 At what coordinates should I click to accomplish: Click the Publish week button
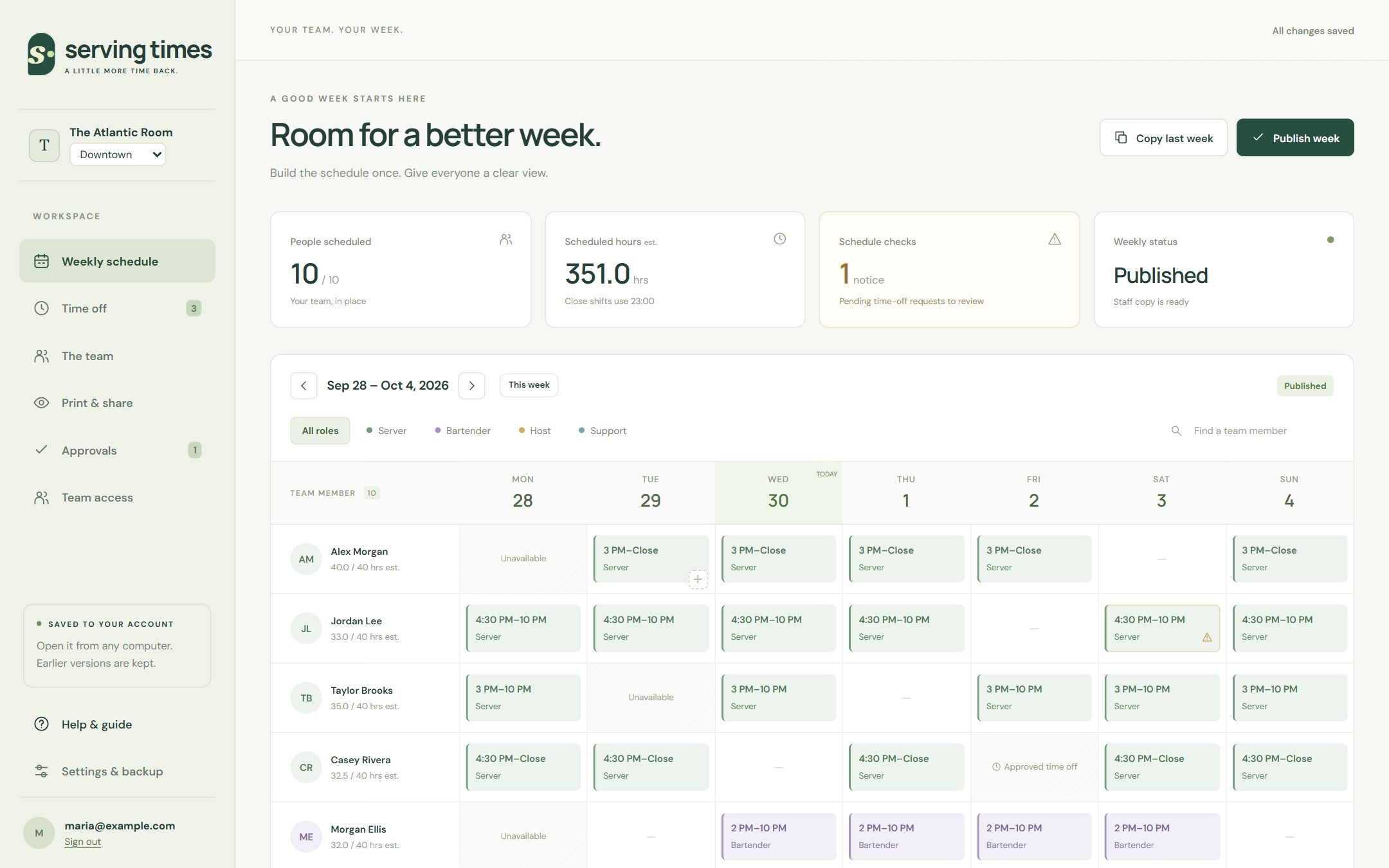[x=1295, y=138]
